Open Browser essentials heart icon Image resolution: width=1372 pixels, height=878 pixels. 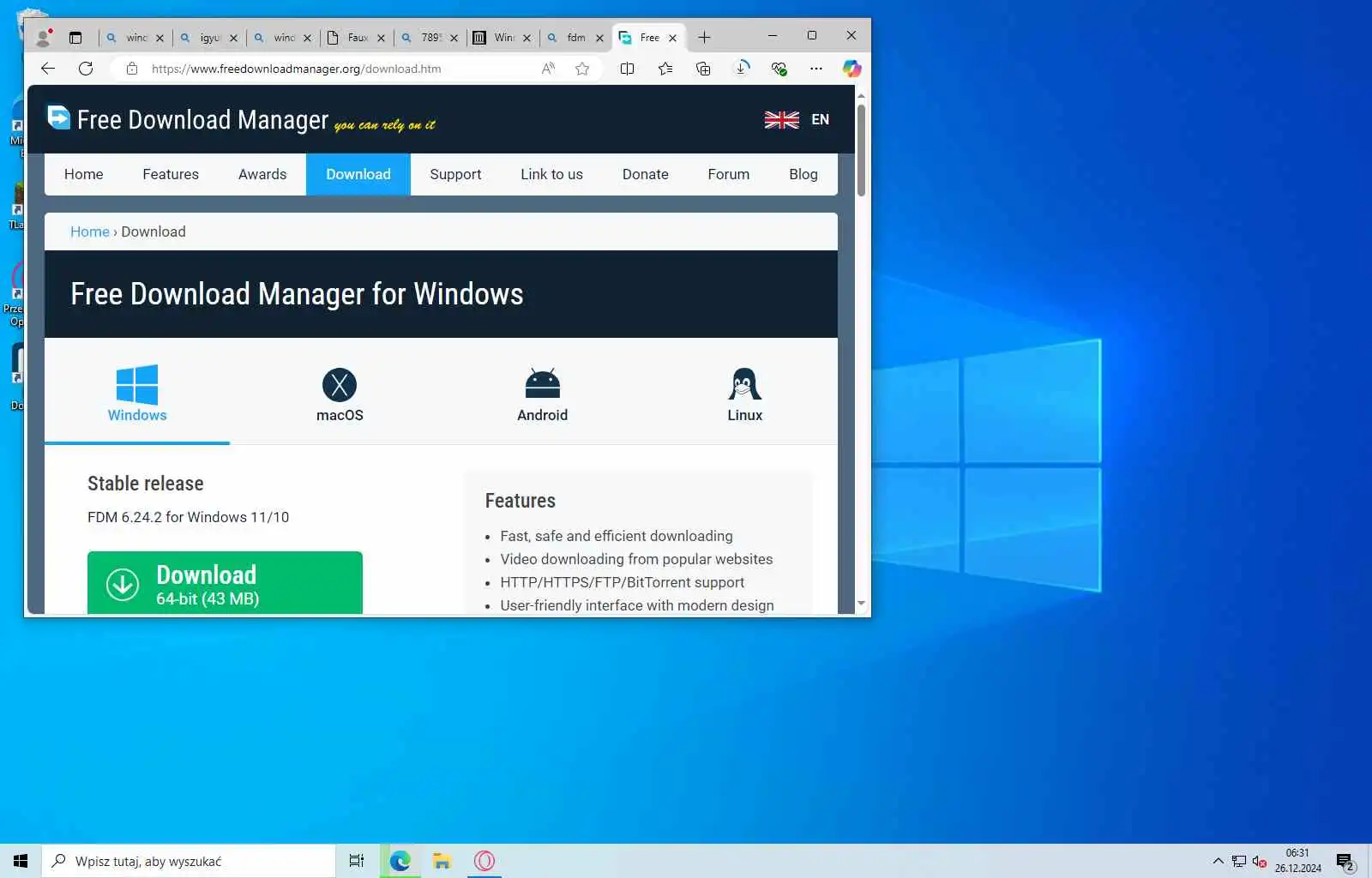779,69
